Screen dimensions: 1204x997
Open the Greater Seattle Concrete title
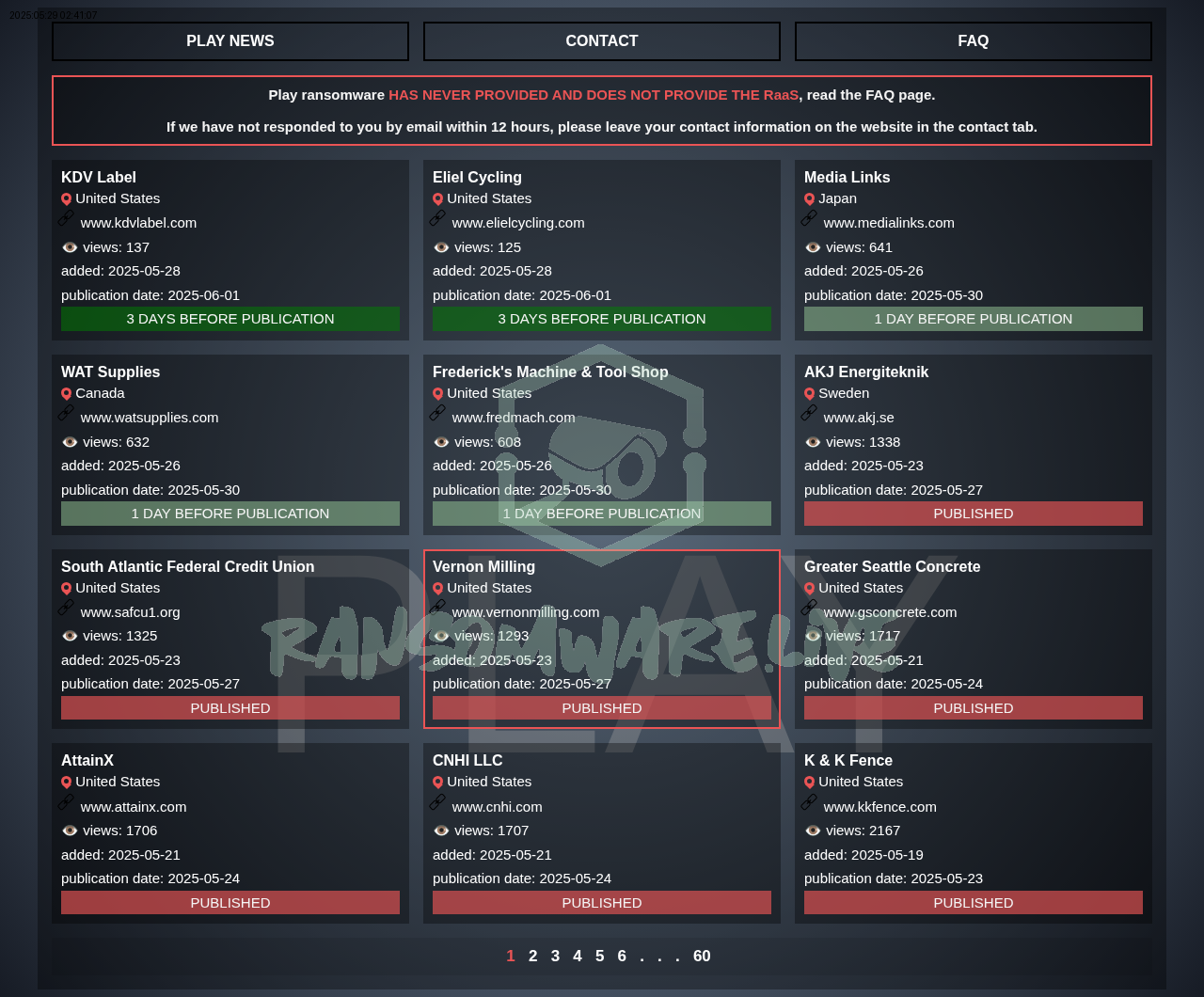click(x=892, y=567)
